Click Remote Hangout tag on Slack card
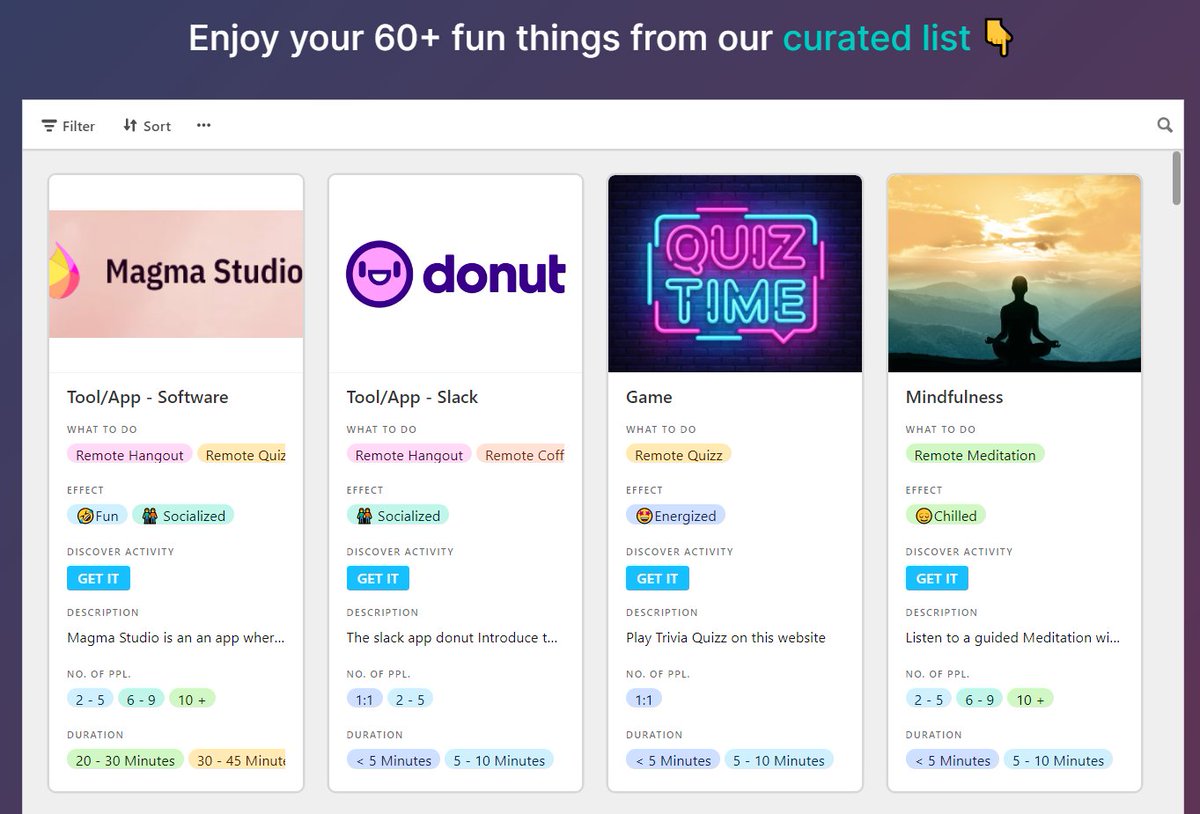Image resolution: width=1200 pixels, height=814 pixels. [409, 455]
